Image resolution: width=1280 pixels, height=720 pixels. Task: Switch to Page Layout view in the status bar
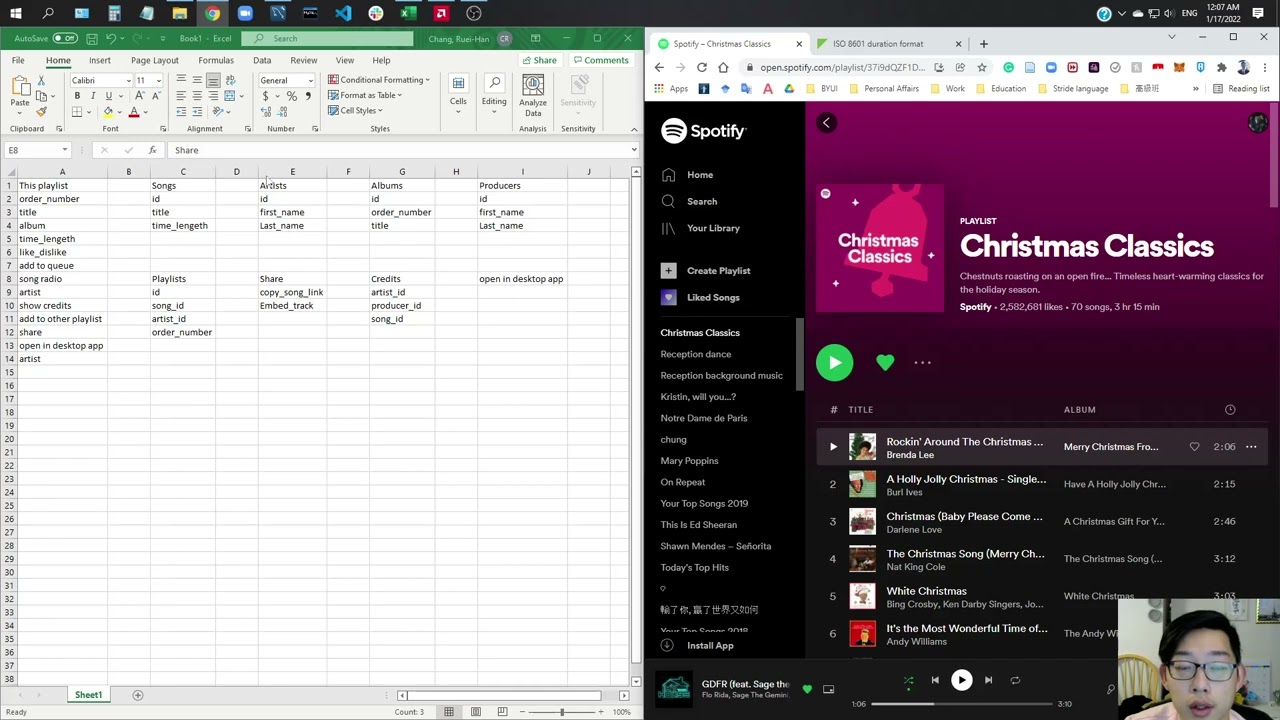point(476,712)
